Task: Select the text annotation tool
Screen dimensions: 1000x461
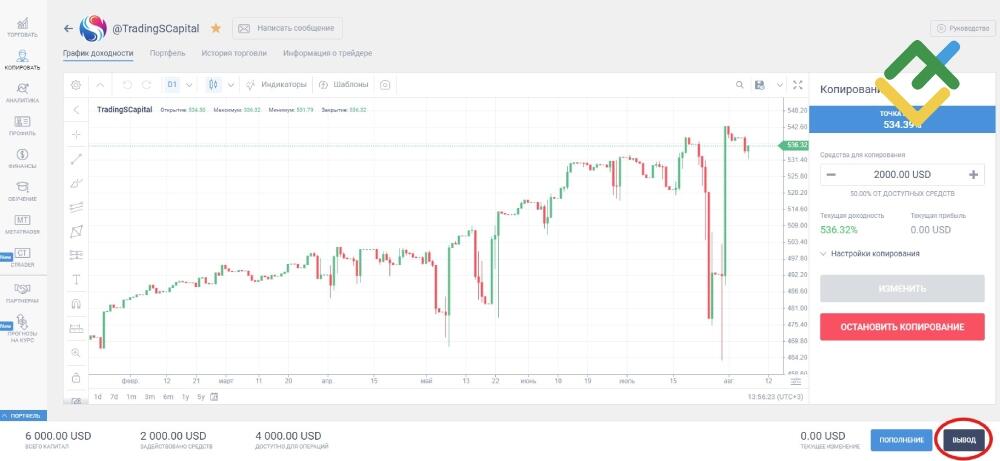Action: point(76,279)
